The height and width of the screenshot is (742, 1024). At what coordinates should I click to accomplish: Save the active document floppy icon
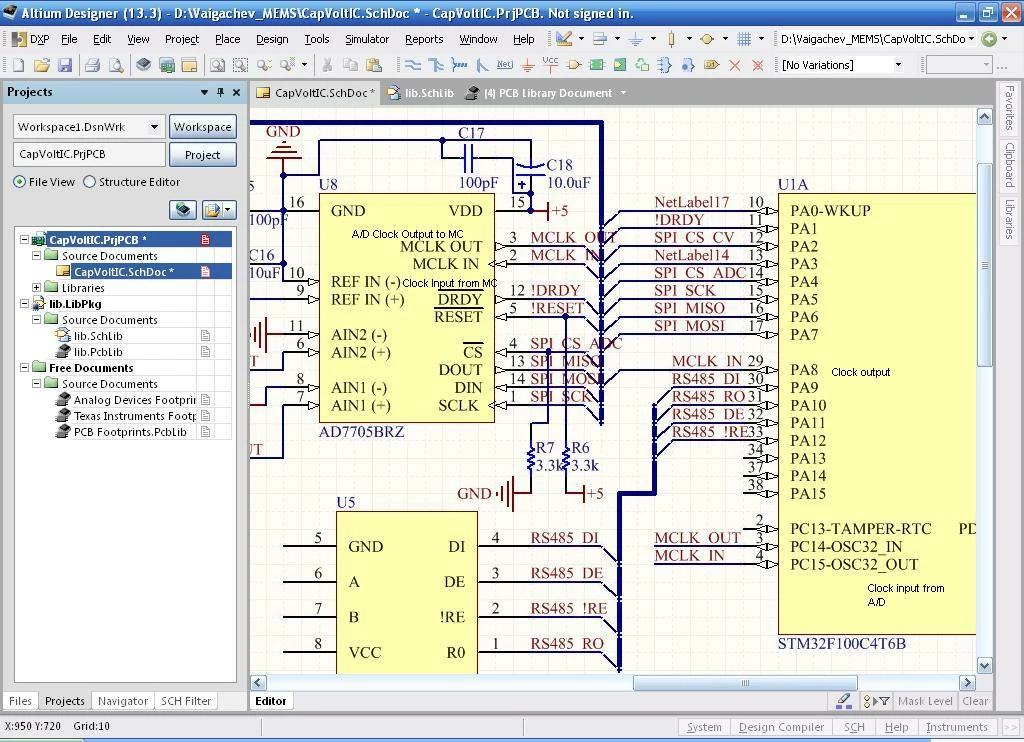65,65
